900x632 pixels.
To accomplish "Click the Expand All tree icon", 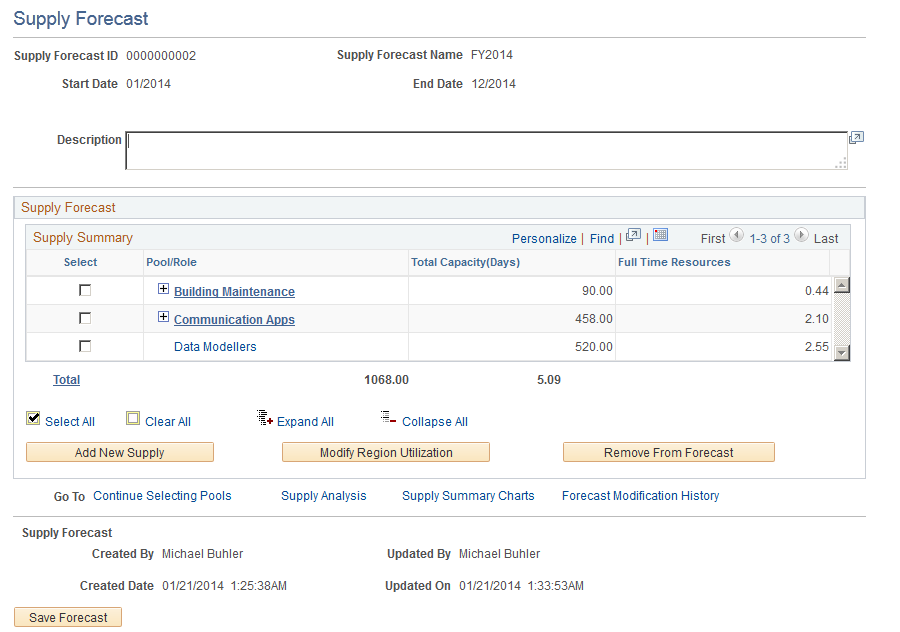I will coord(265,418).
